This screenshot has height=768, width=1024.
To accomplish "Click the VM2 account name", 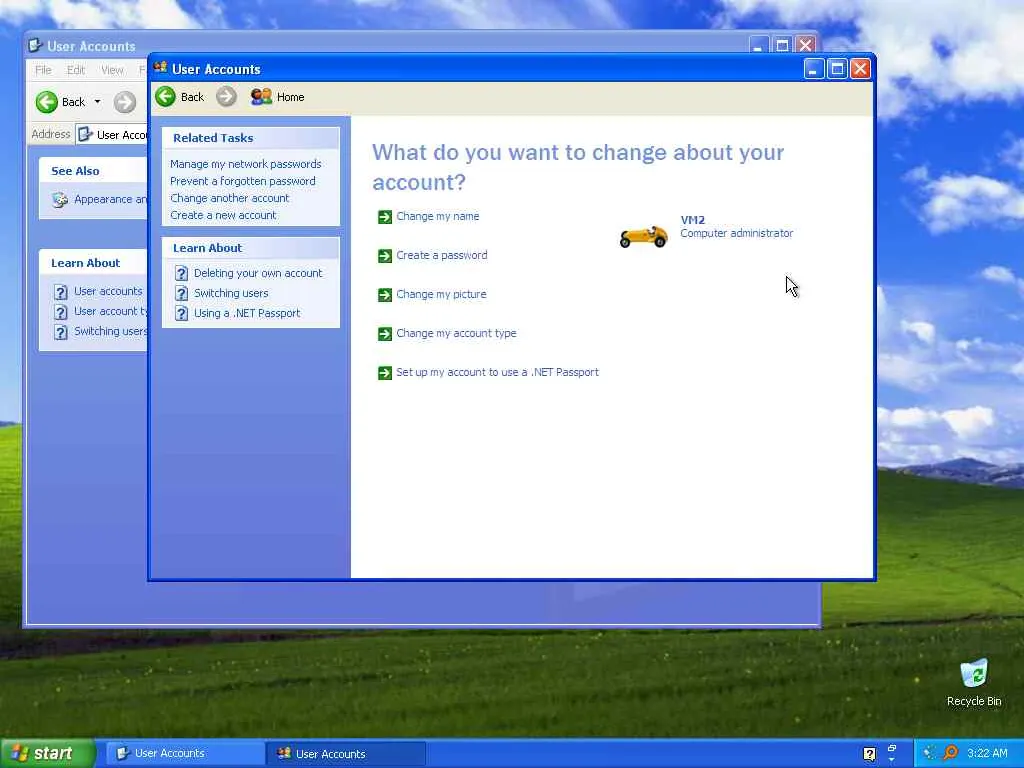I will (692, 220).
